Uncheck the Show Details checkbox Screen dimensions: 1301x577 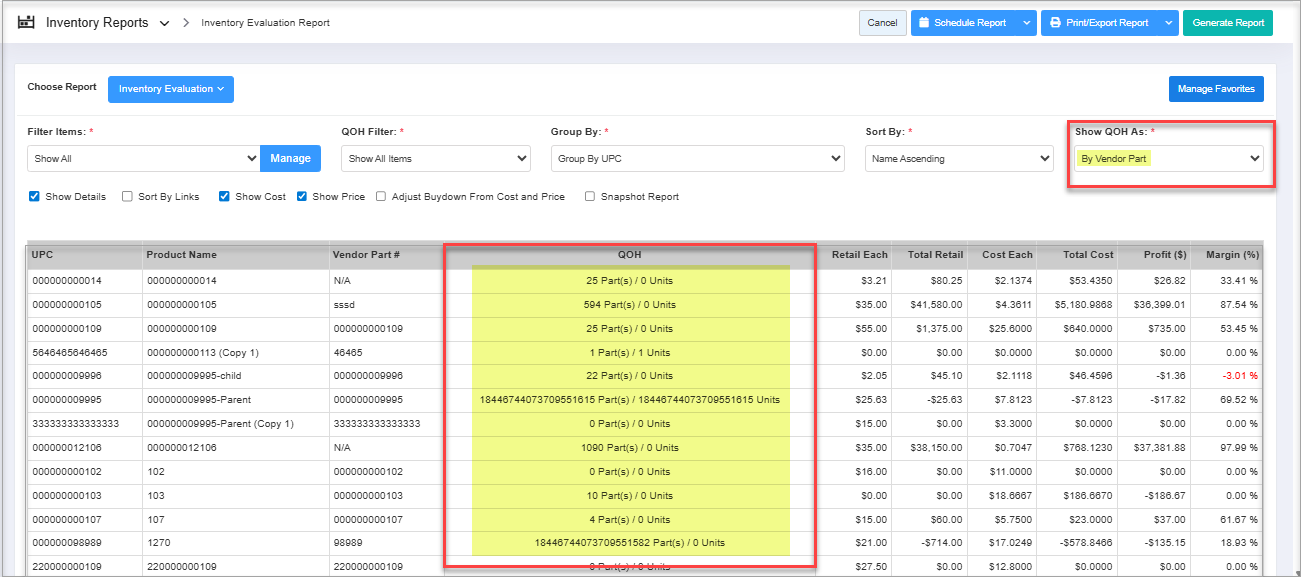point(35,197)
